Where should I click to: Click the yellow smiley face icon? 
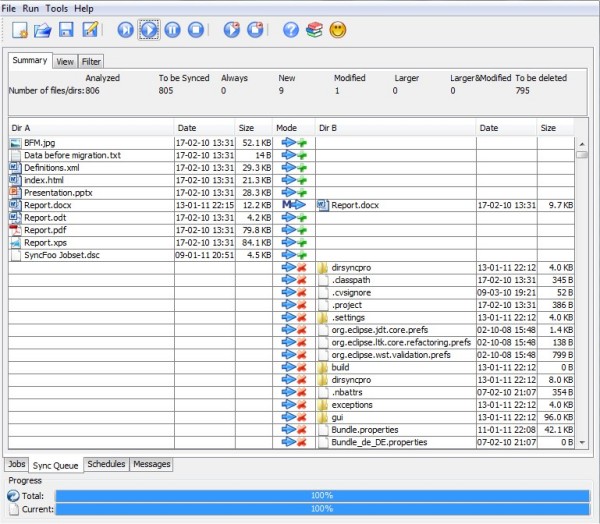tap(338, 30)
